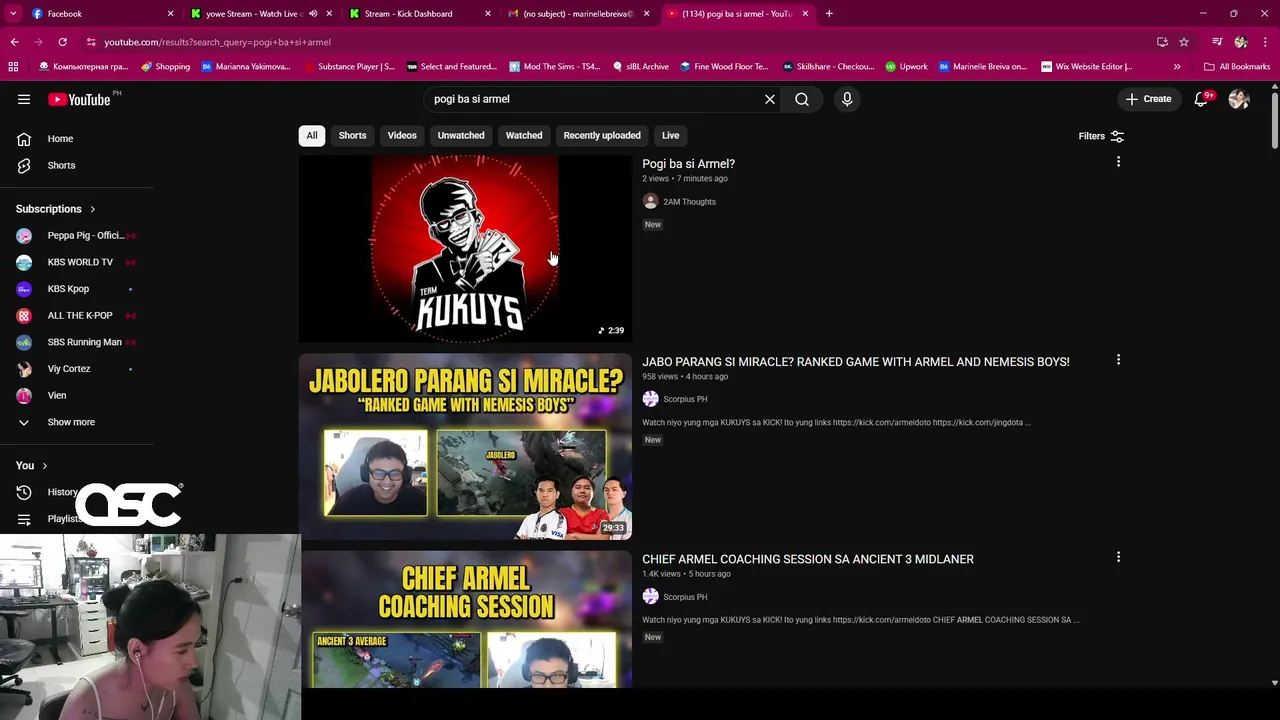The height and width of the screenshot is (720, 1280).
Task: Open more options for Jabo Parang video
Action: click(x=1118, y=360)
